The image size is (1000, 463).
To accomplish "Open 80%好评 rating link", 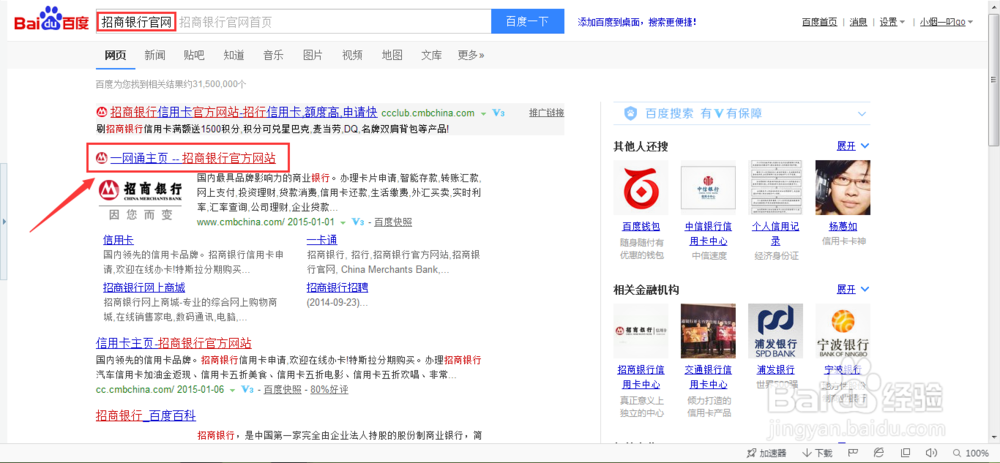I will tap(330, 390).
